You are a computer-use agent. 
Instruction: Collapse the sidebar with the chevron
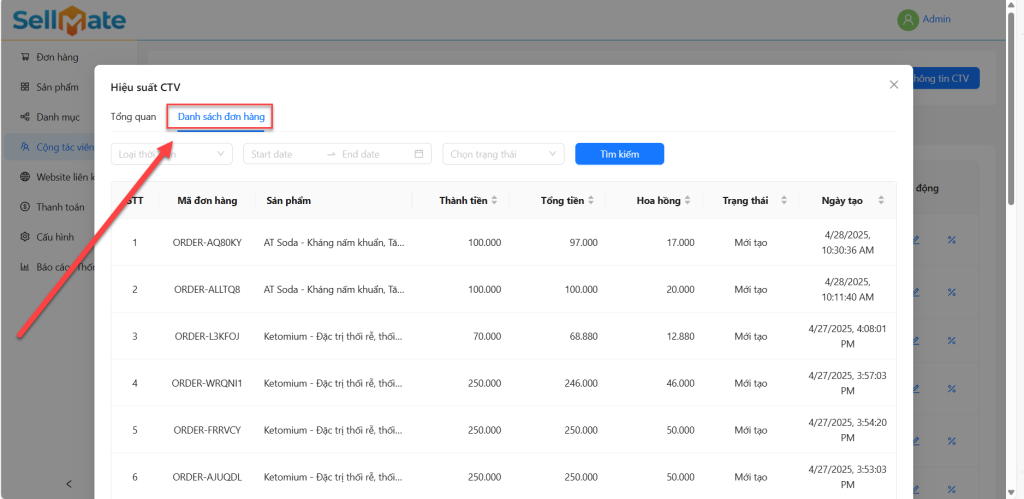68,484
